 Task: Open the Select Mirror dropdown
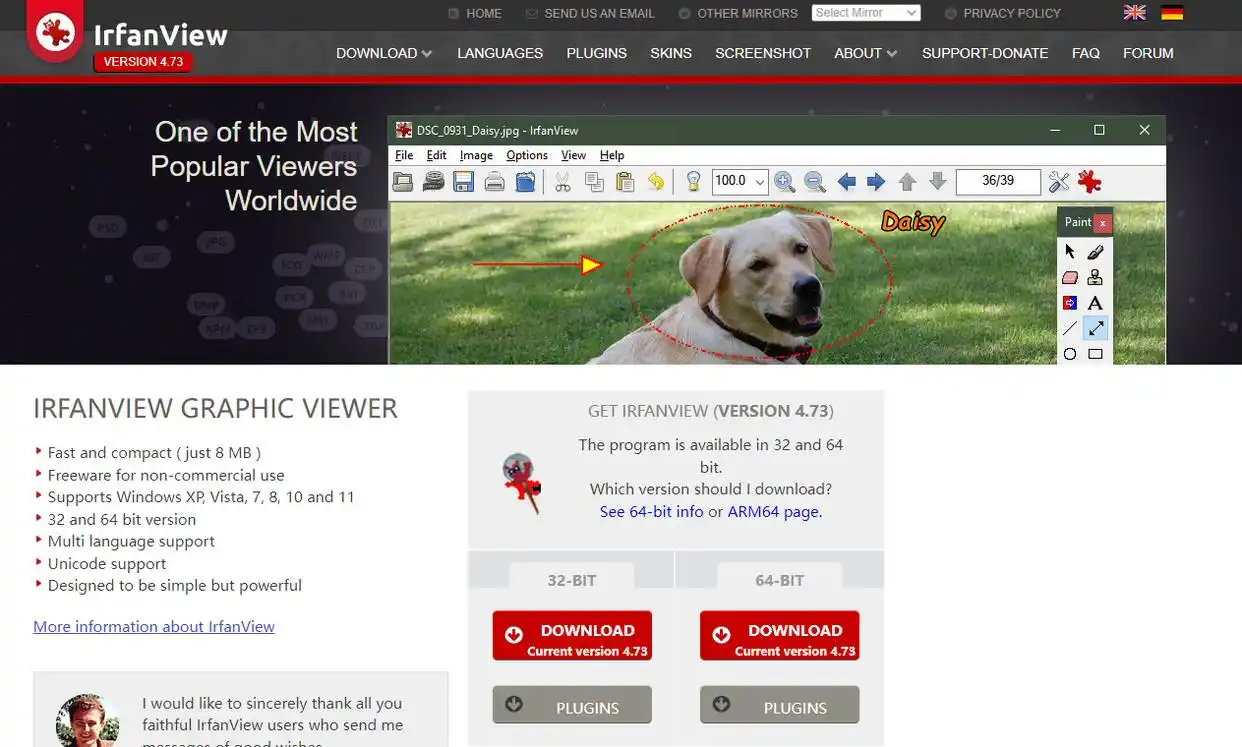[x=866, y=13]
